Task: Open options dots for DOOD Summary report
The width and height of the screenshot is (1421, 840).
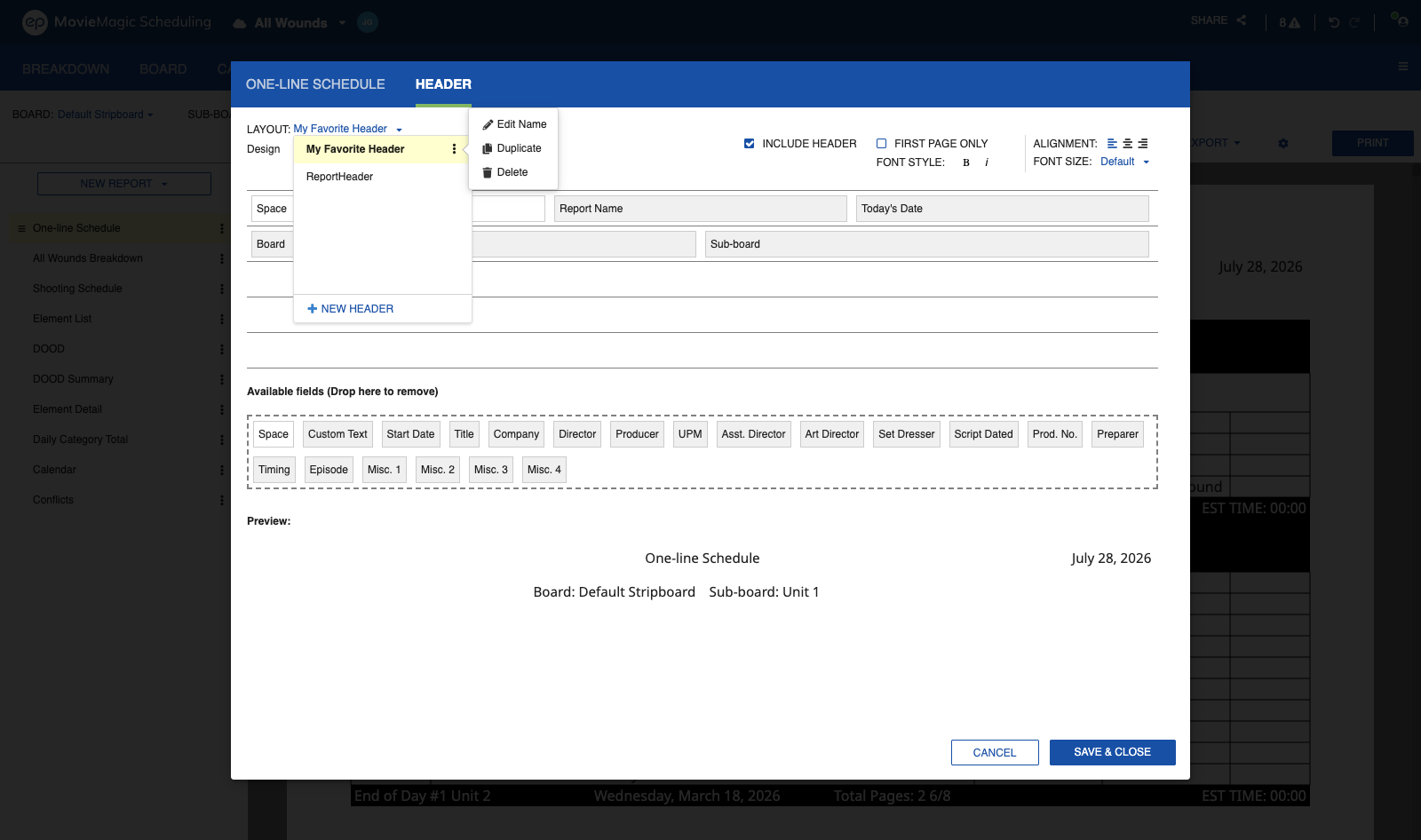Action: point(222,379)
